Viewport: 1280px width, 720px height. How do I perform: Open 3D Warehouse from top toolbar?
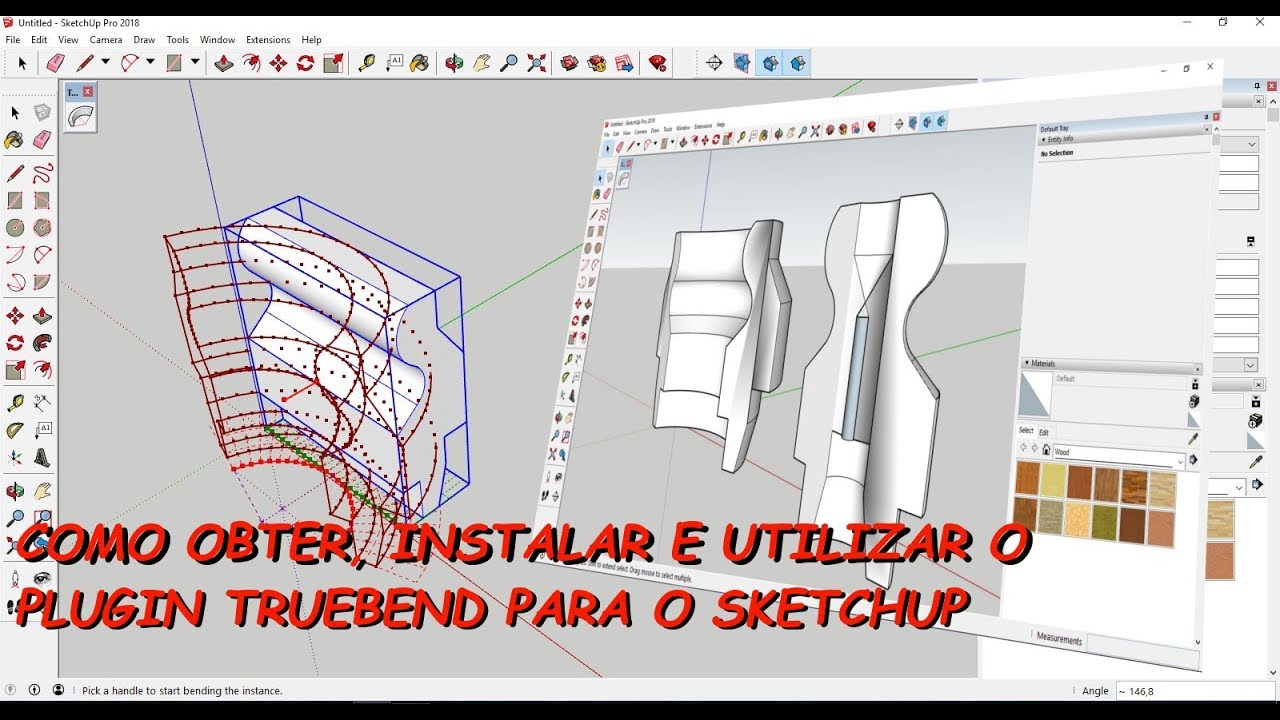(570, 64)
